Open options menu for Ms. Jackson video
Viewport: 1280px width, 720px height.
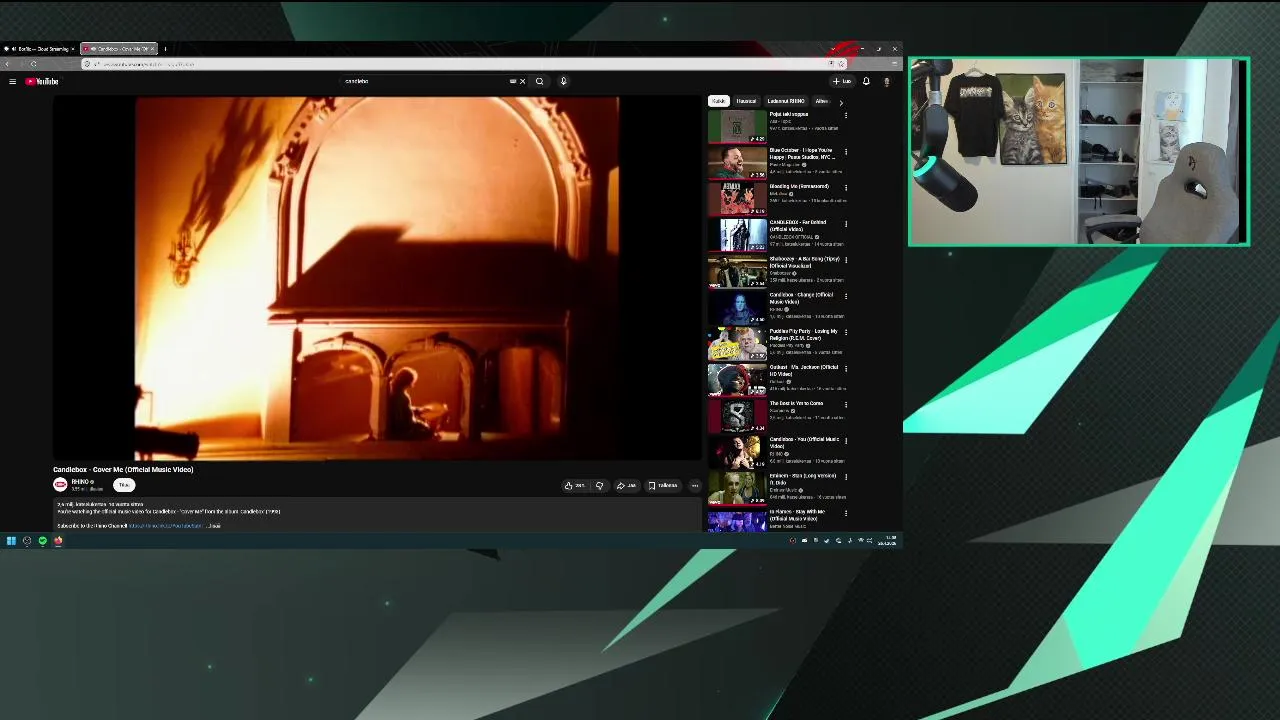tap(846, 369)
